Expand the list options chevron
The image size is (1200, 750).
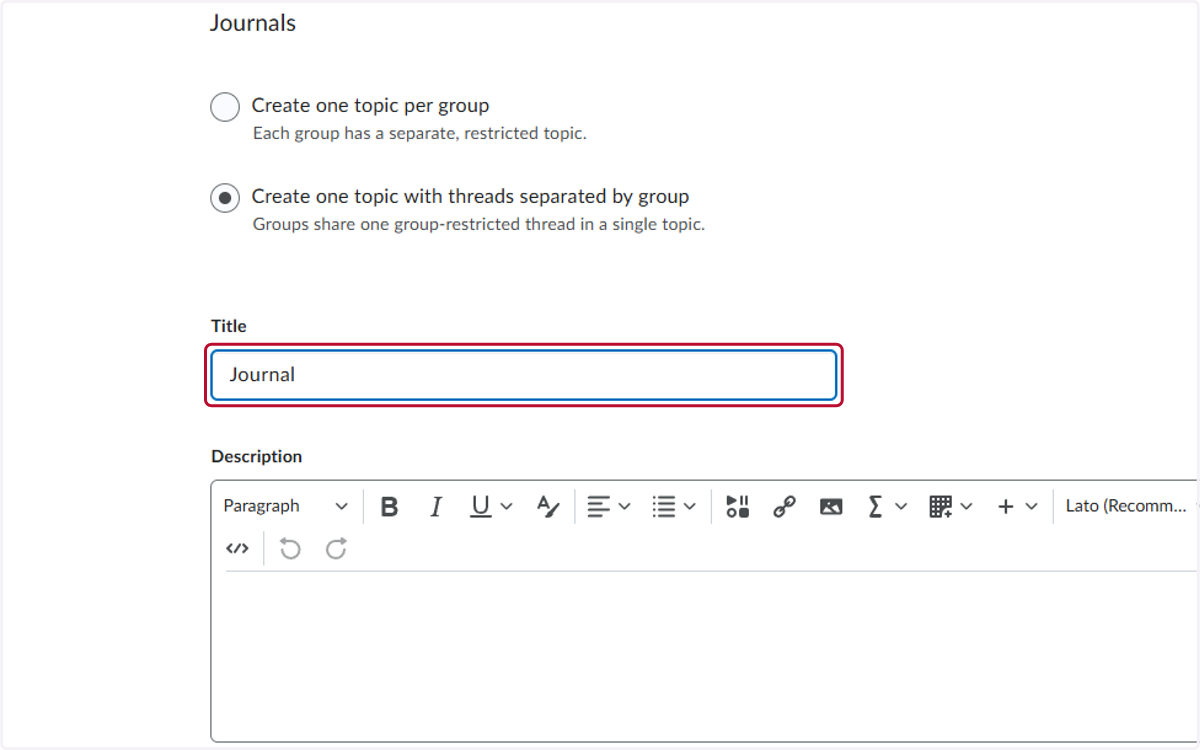[x=690, y=507]
